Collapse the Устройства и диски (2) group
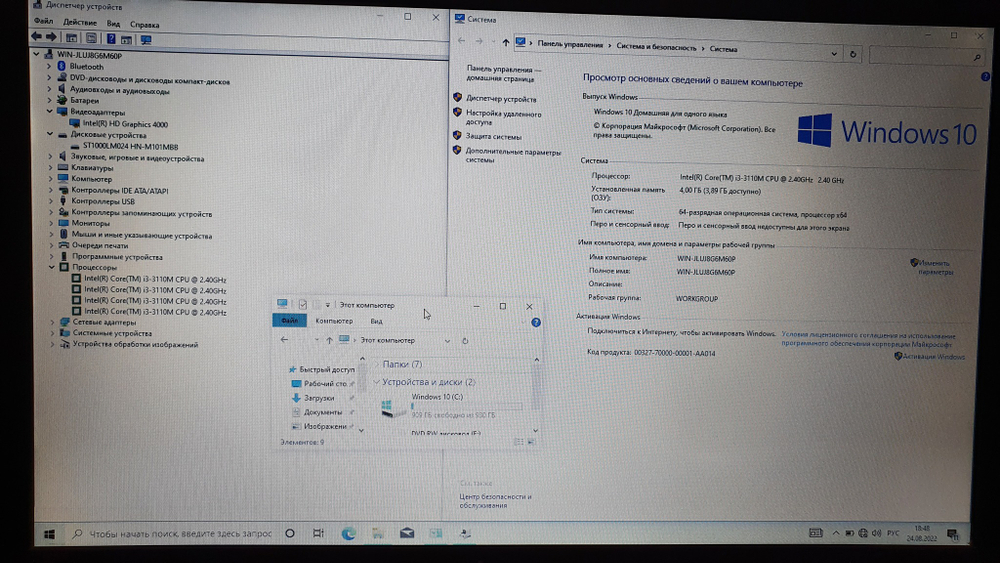Image resolution: width=1000 pixels, height=563 pixels. (x=376, y=382)
